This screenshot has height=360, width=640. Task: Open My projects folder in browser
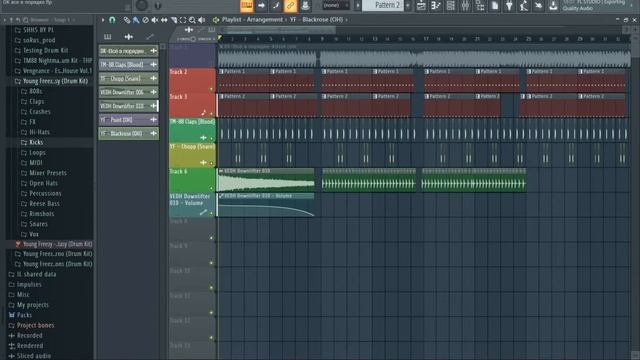click(x=33, y=305)
